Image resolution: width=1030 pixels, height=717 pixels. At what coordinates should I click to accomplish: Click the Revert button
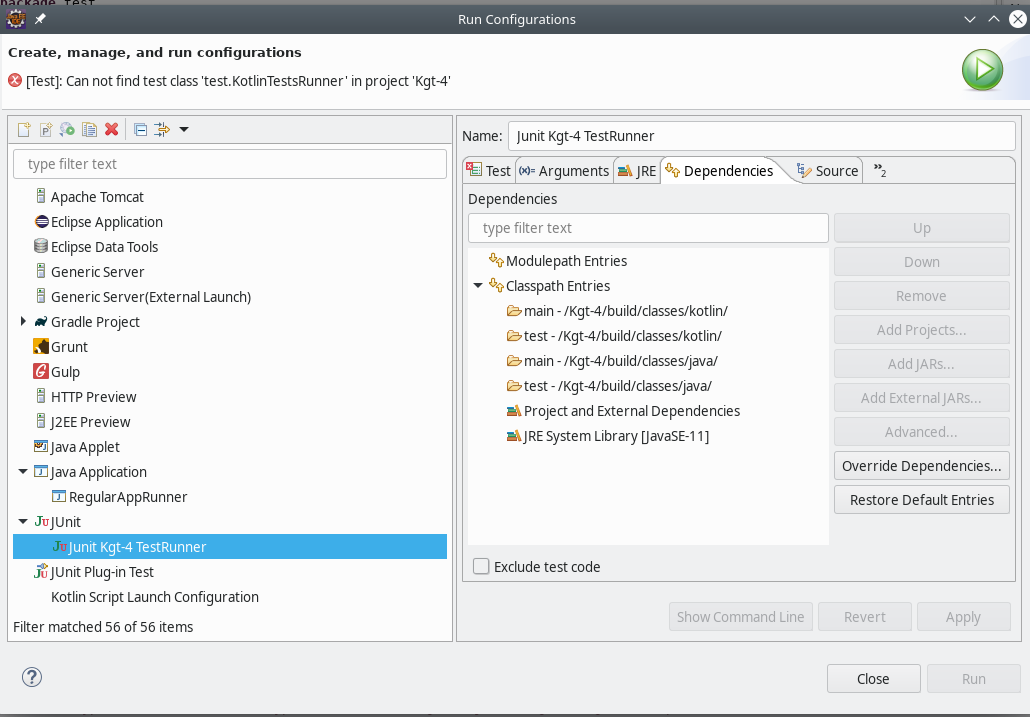(864, 617)
